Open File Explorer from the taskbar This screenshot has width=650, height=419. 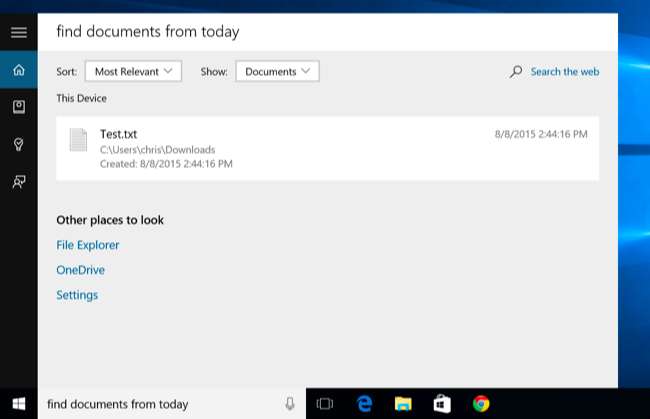[x=403, y=404]
